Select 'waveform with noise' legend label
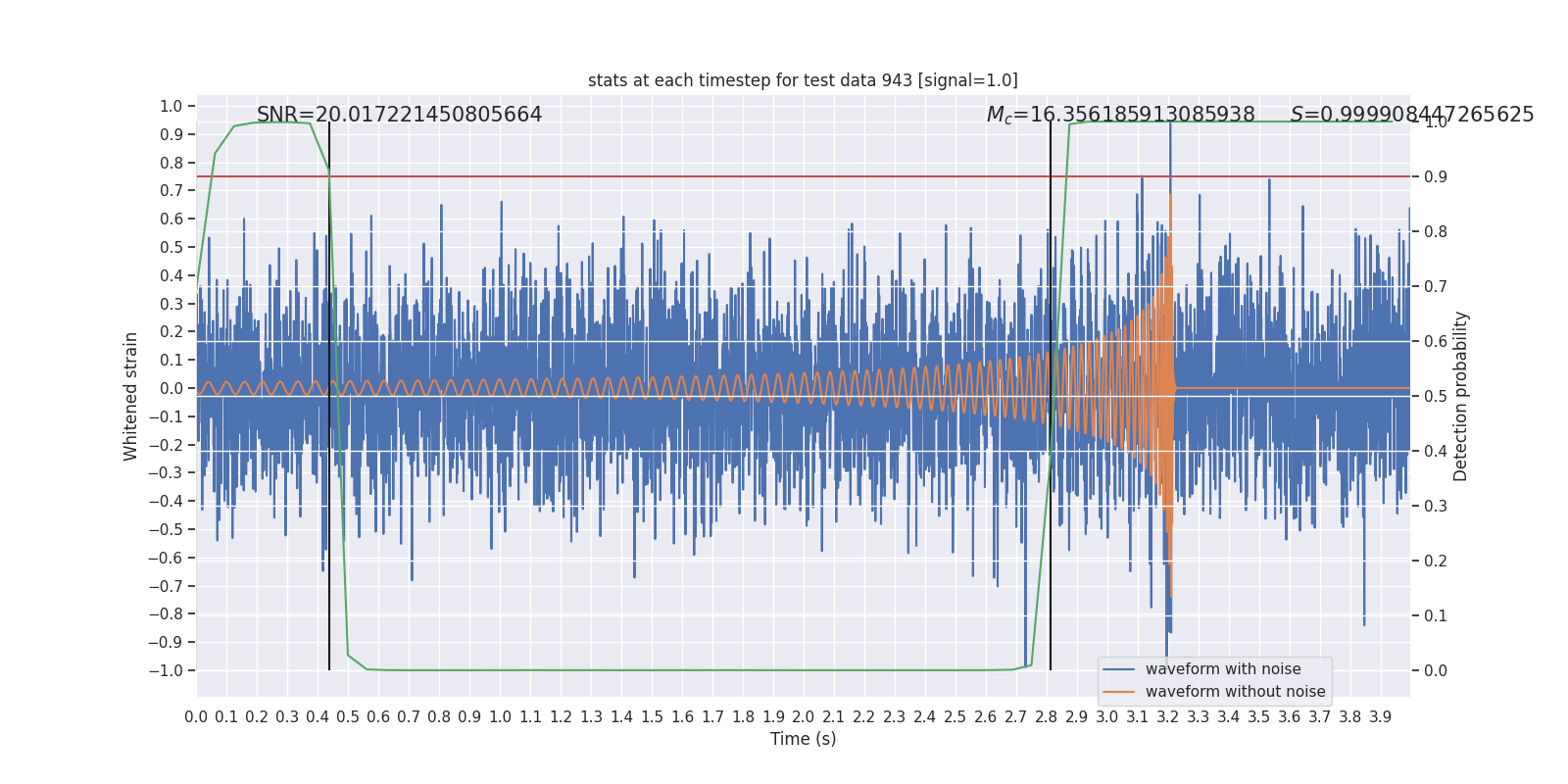Viewport: 1568px width, 784px height. [x=1223, y=669]
